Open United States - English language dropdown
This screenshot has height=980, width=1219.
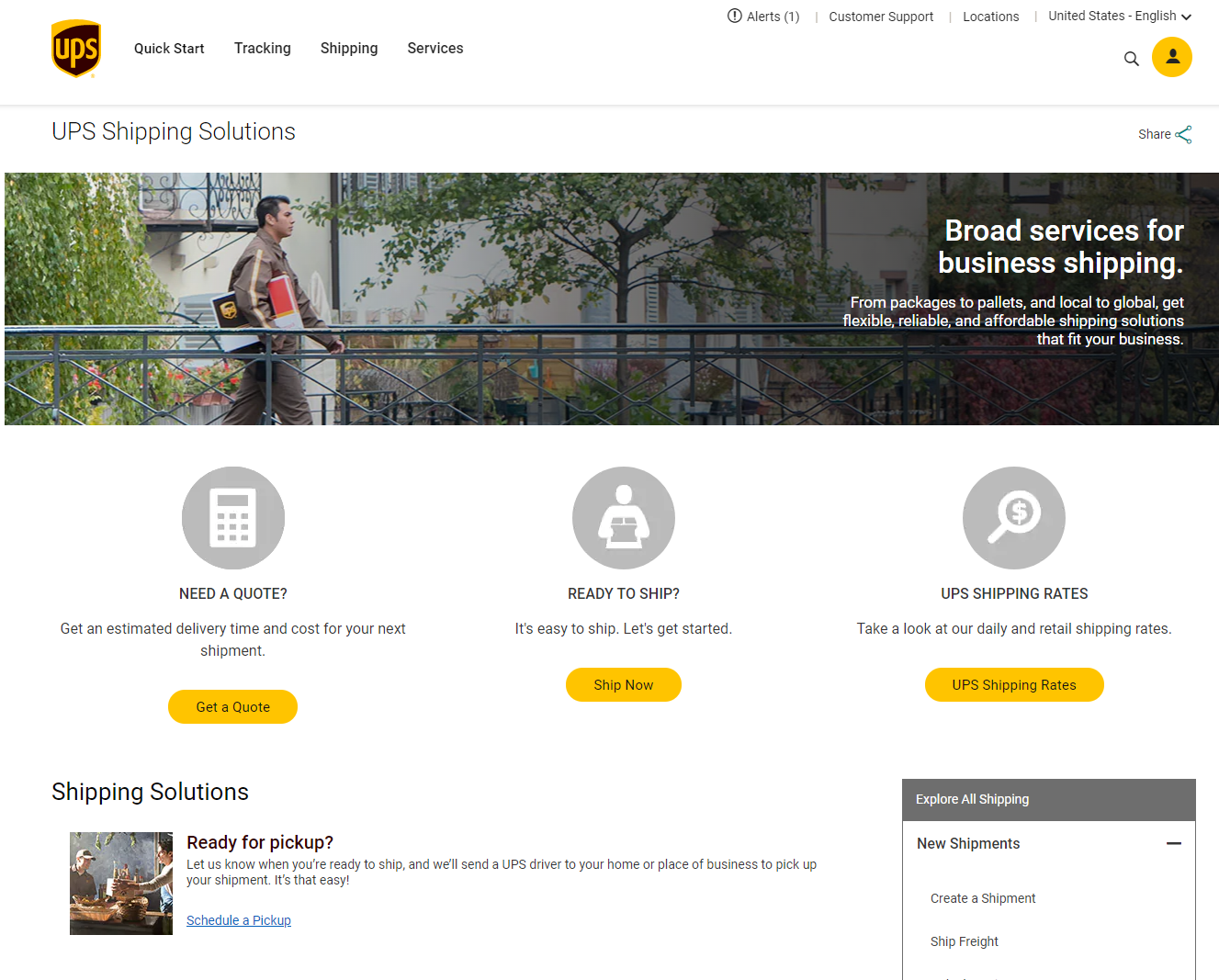pos(1120,17)
